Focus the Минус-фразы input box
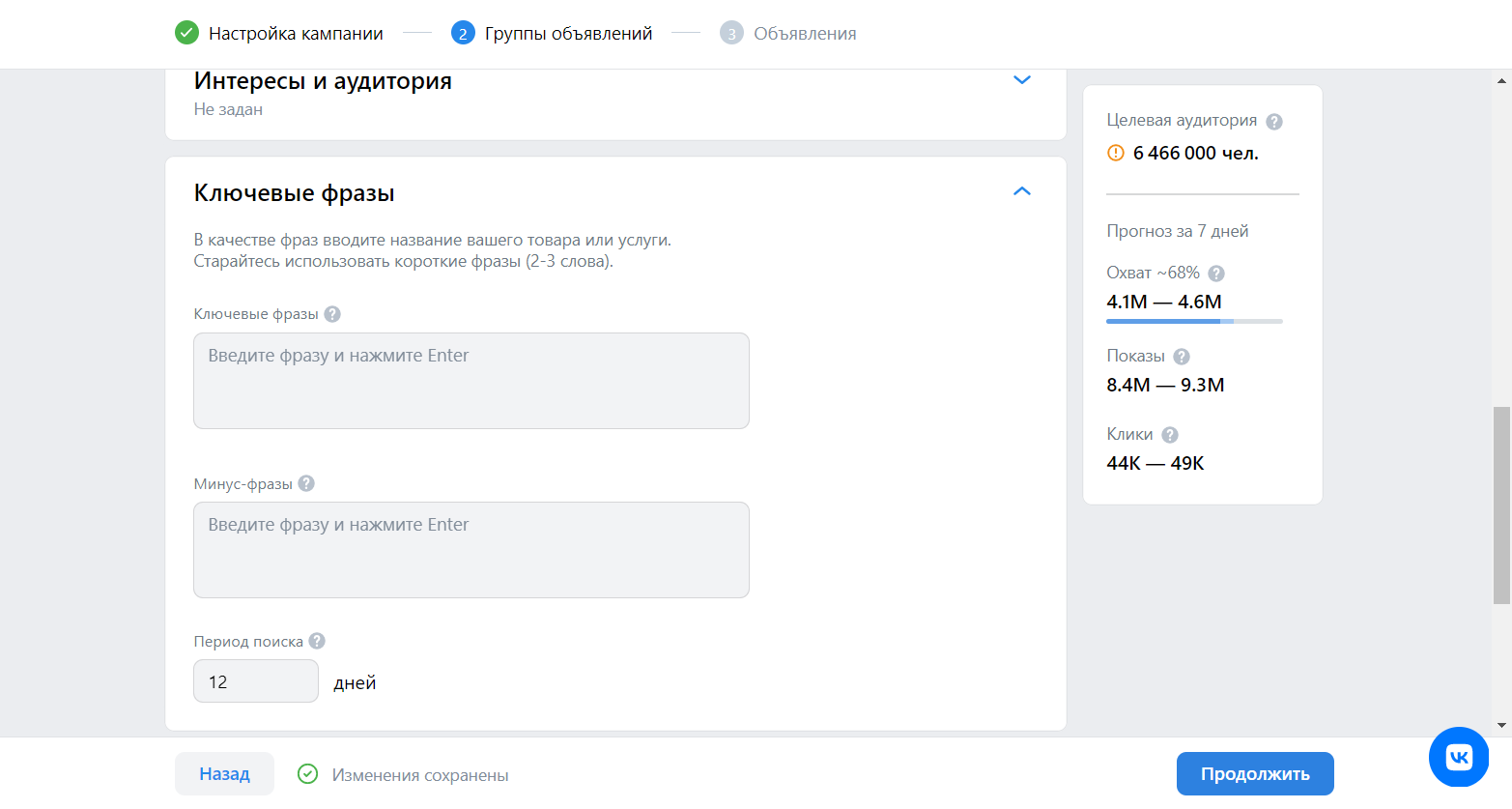The height and width of the screenshot is (809, 1512). pyautogui.click(x=471, y=550)
